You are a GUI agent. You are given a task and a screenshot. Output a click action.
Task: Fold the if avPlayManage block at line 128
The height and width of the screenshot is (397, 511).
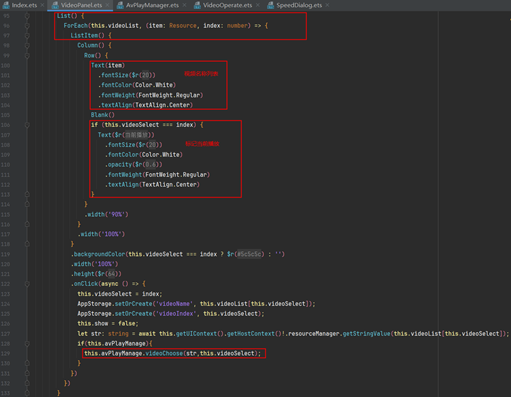(27, 343)
